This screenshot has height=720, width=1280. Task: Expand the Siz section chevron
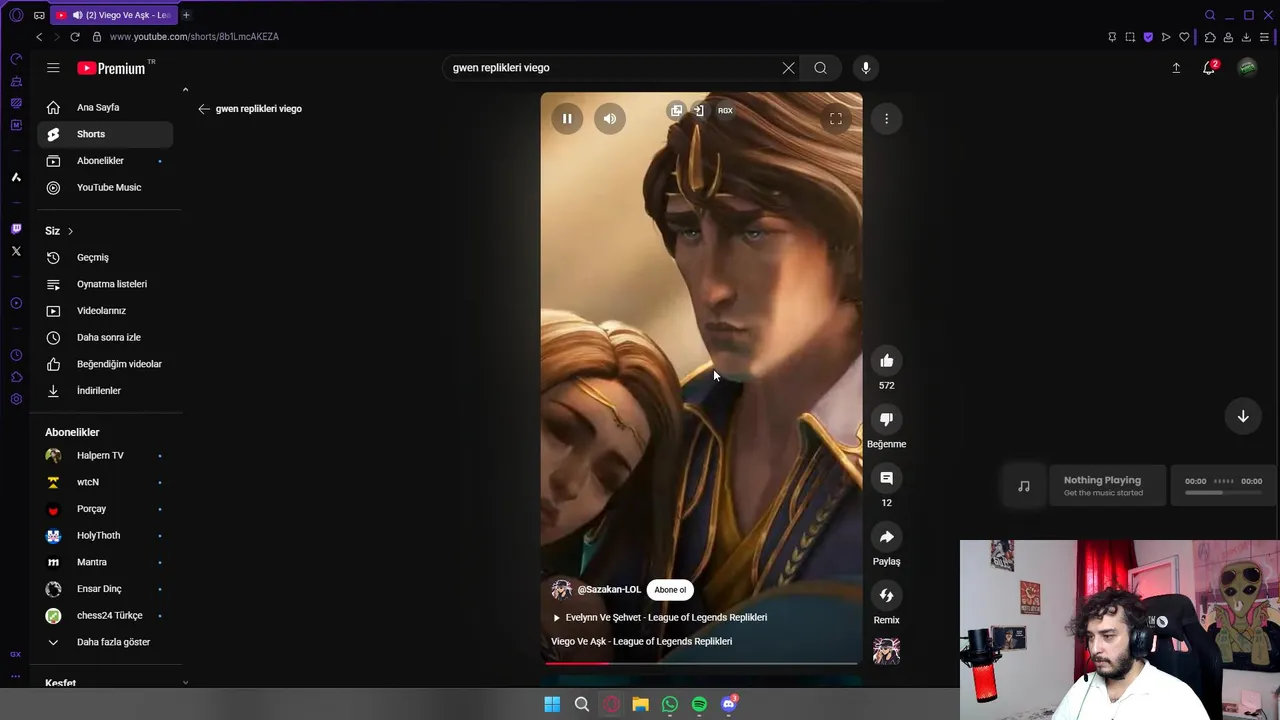click(70, 231)
